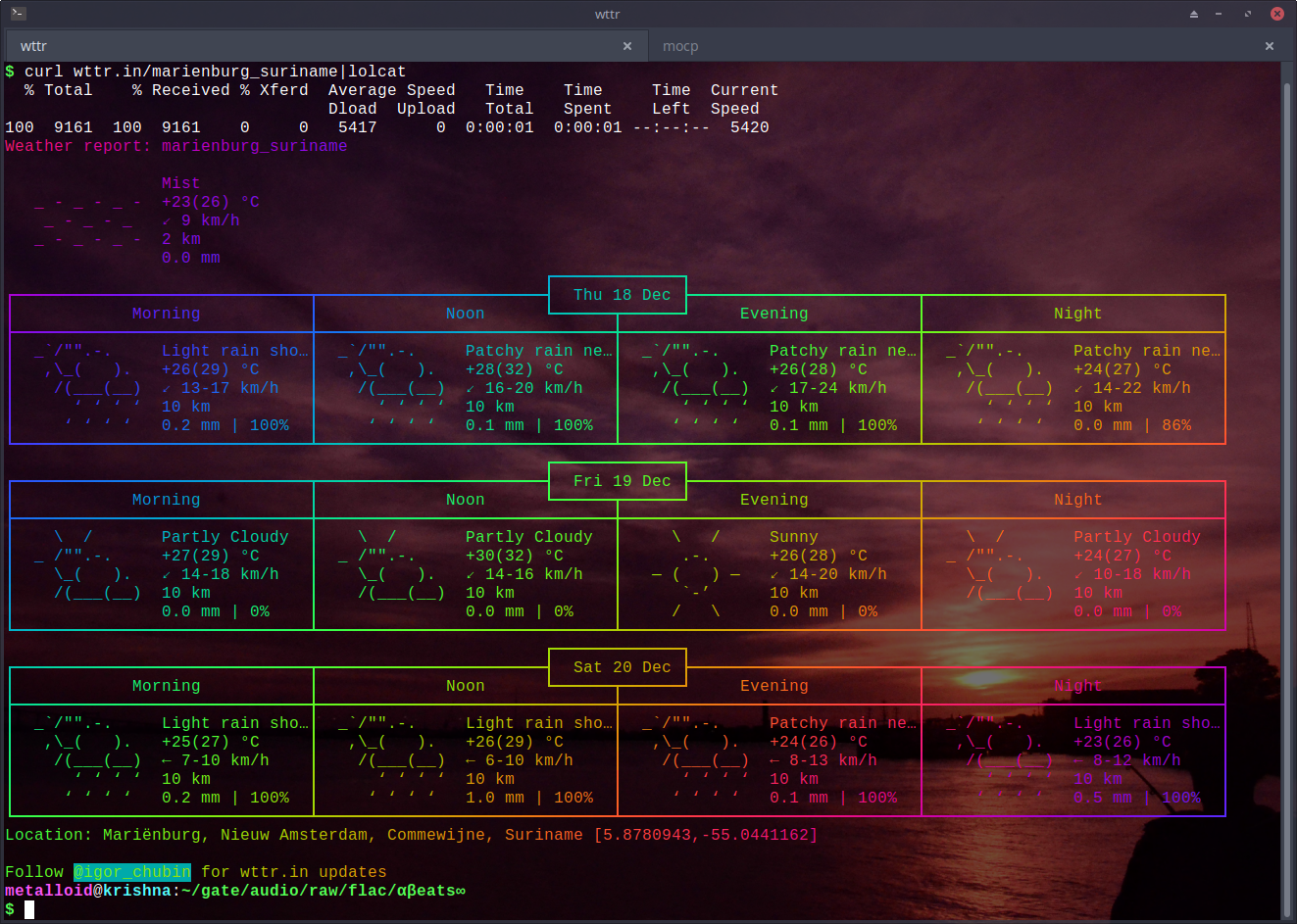This screenshot has width=1297, height=924.
Task: Click the @igor_chubin highlighted handle
Action: click(132, 872)
